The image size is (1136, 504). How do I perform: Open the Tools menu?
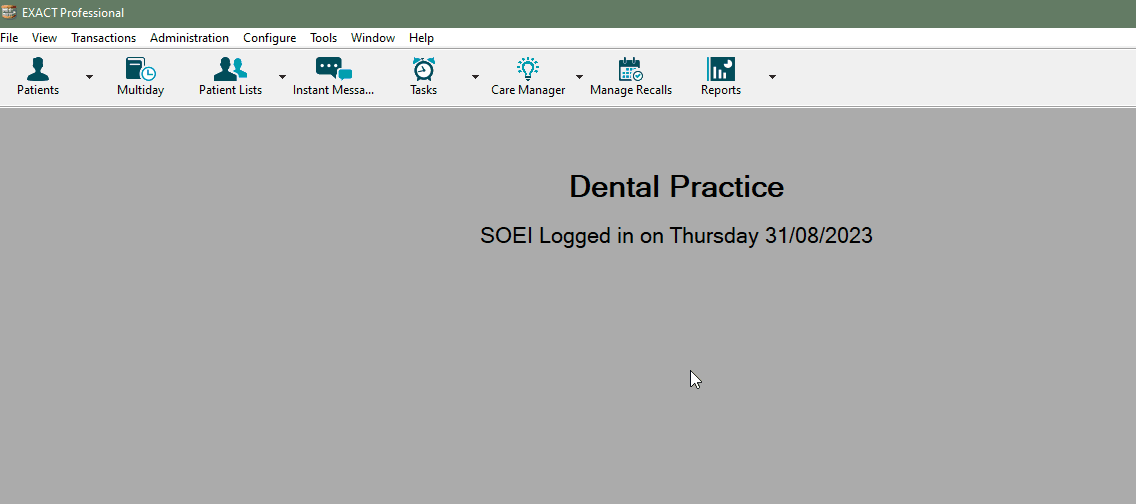324,38
